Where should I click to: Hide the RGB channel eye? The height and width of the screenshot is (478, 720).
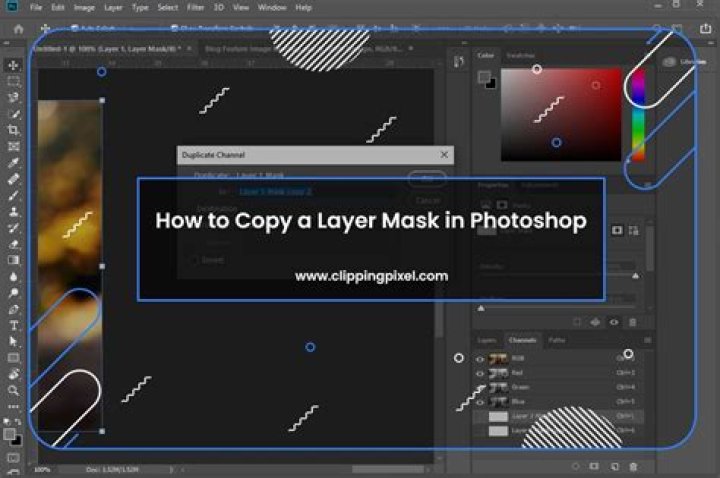[x=480, y=359]
